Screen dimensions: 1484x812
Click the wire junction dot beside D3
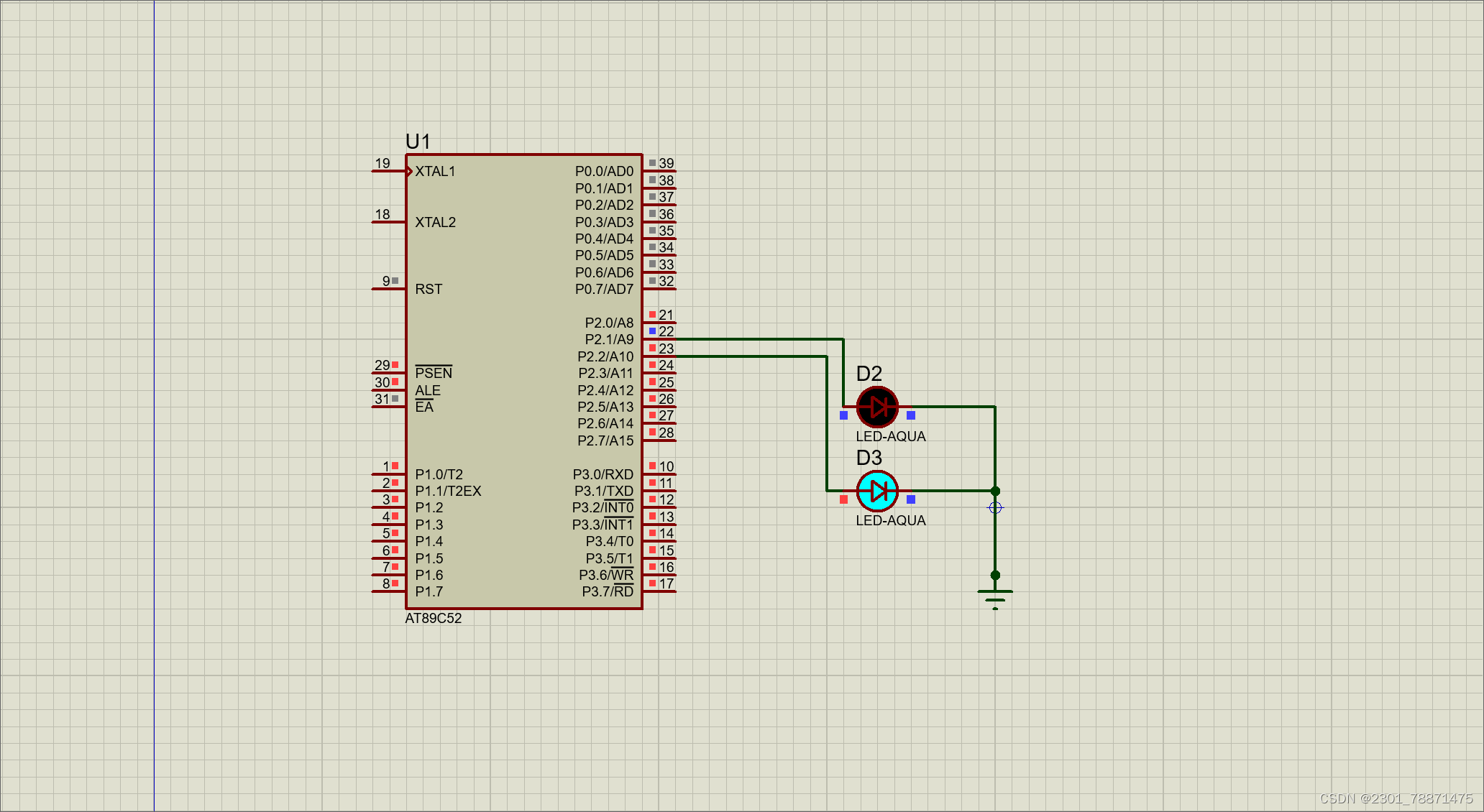point(995,492)
